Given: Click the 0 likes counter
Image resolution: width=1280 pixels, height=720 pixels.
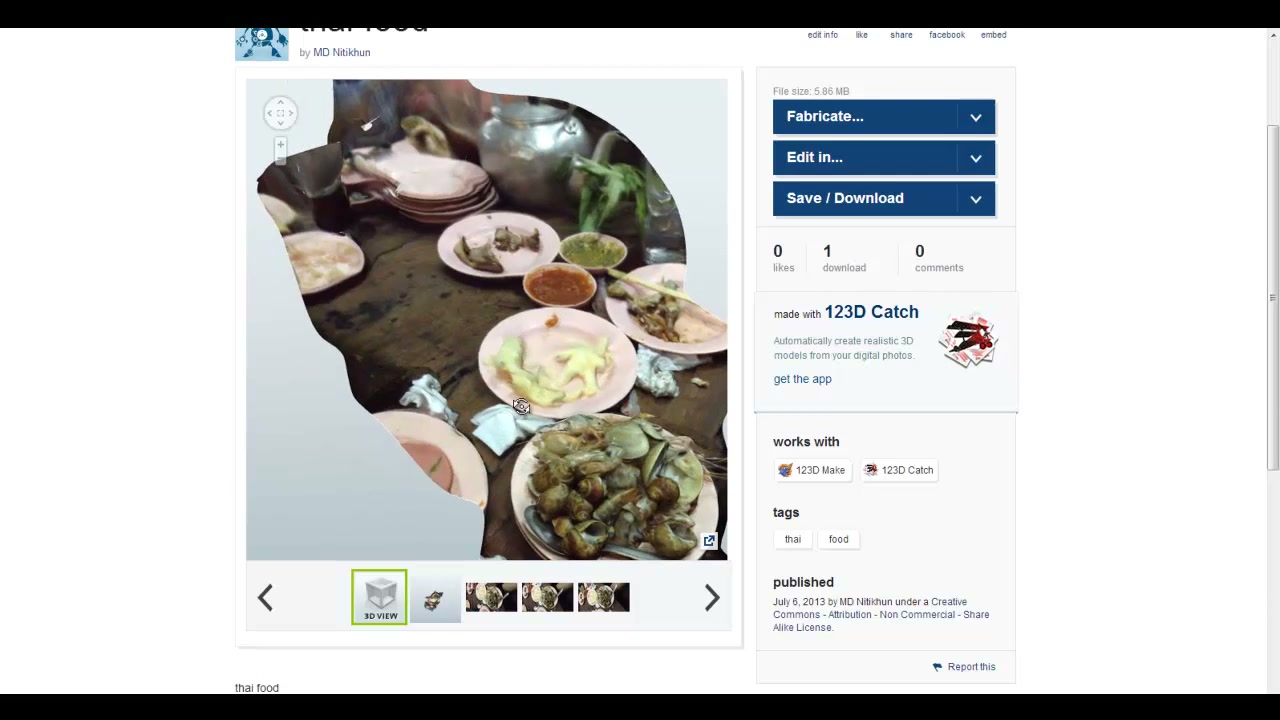Looking at the screenshot, I should coord(783,257).
